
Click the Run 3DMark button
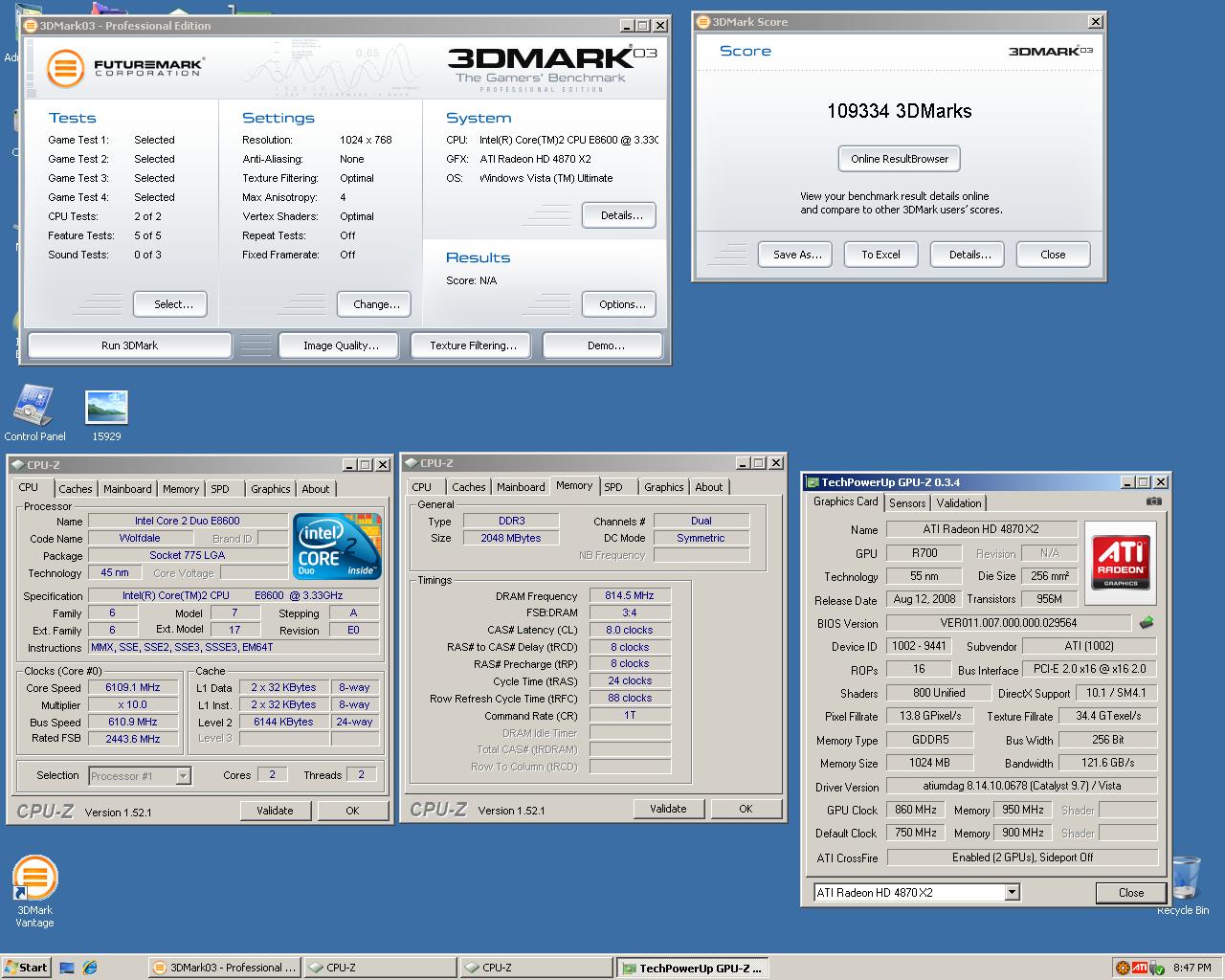(130, 345)
